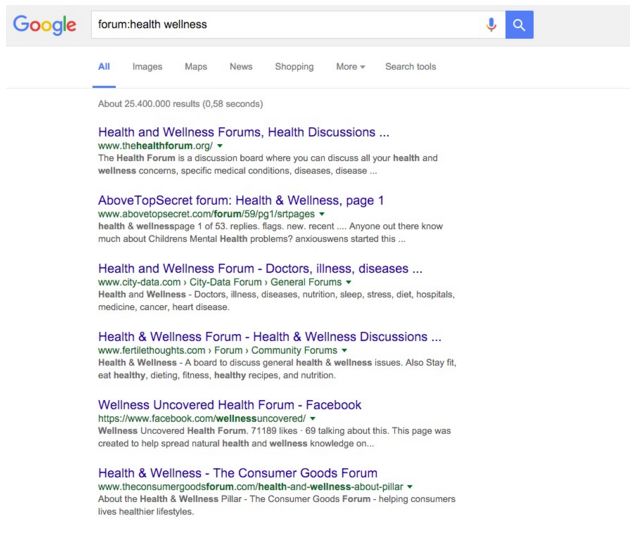Click the City-Data Forum breadcrumb

[225, 282]
